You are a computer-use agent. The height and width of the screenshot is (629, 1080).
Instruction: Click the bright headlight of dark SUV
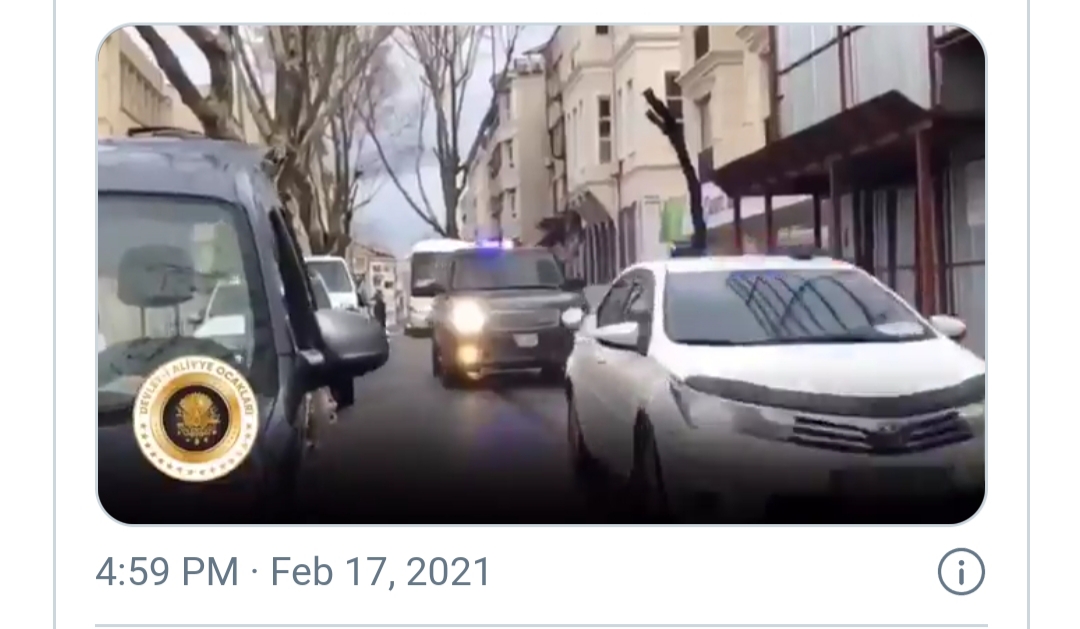click(x=468, y=316)
